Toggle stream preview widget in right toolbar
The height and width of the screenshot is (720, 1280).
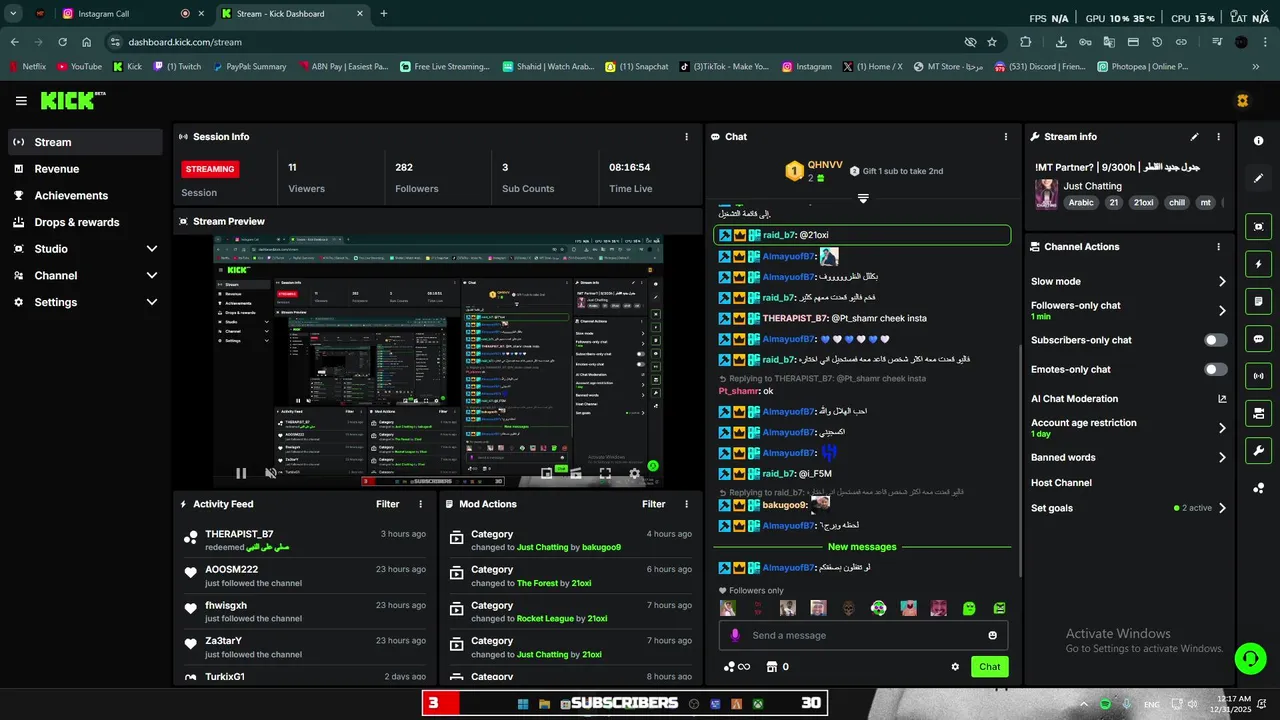[1259, 227]
